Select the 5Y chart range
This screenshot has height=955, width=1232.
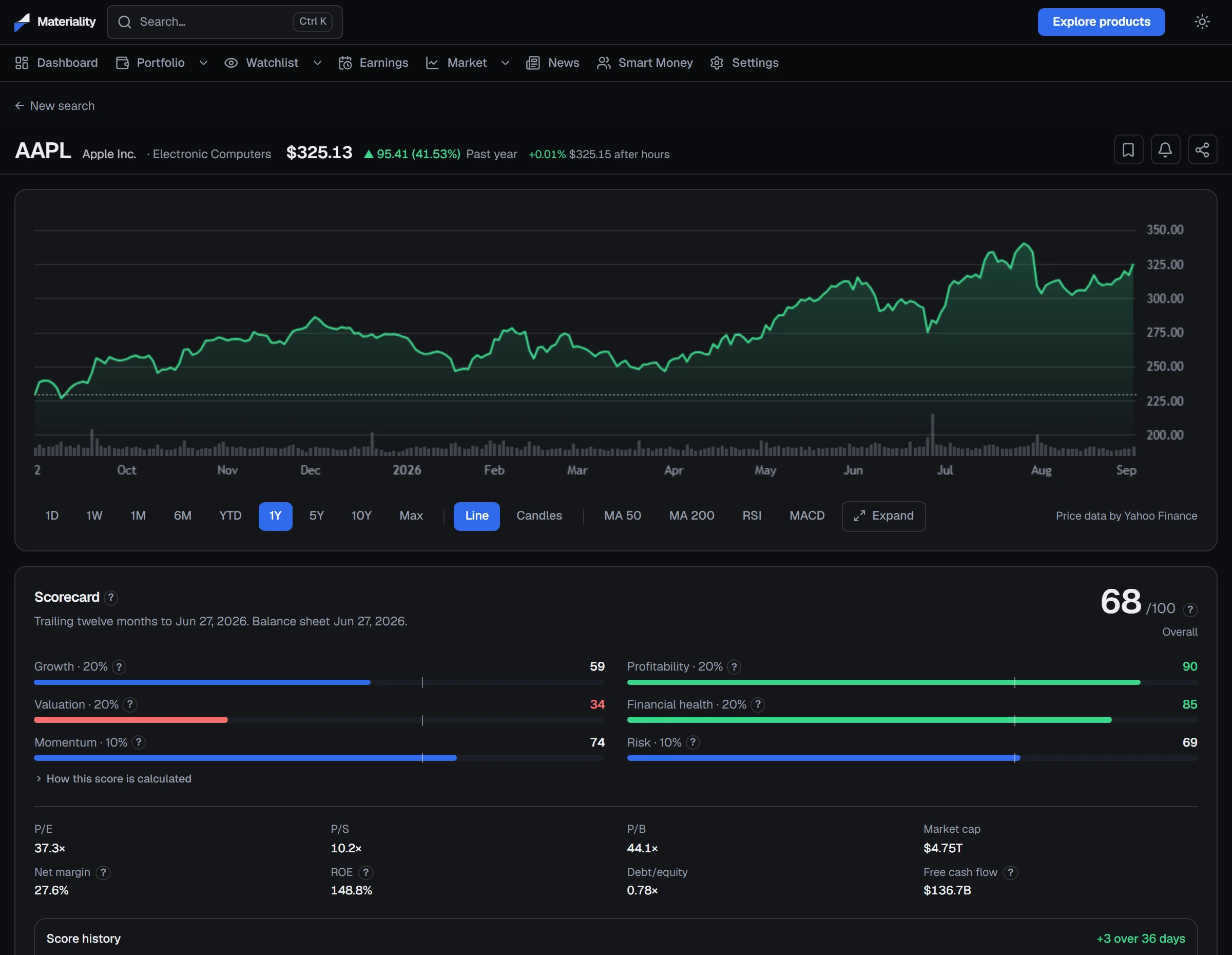[316, 516]
